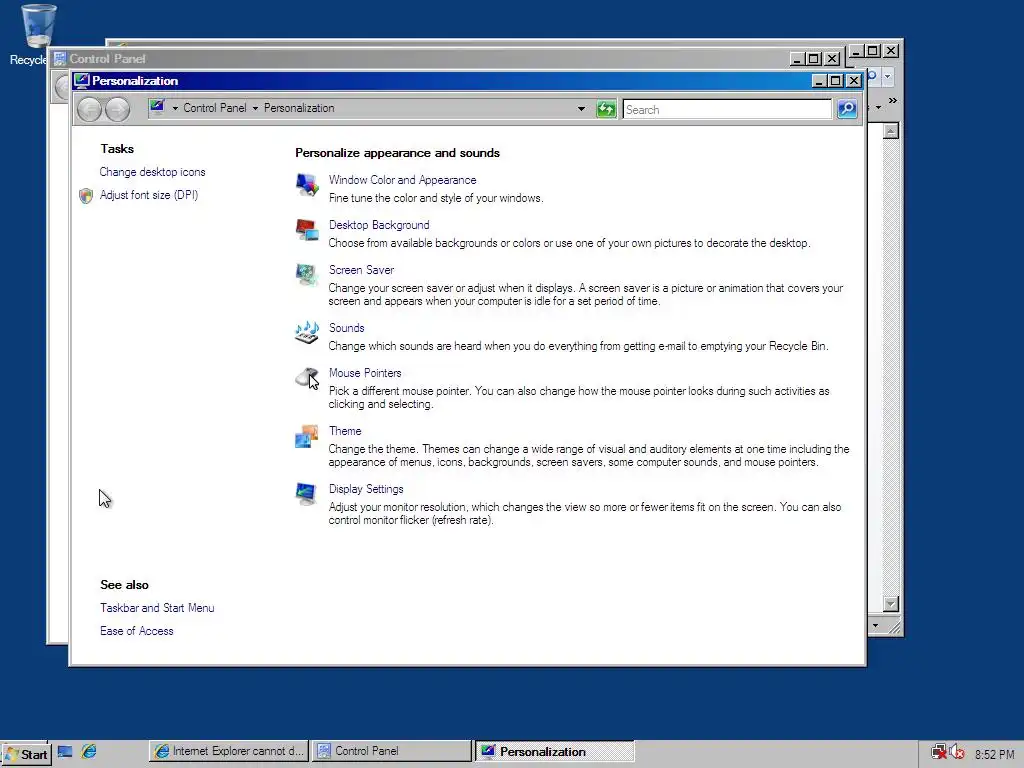Click the Mouse Pointers icon
This screenshot has width=1024, height=768.
pyautogui.click(x=307, y=378)
